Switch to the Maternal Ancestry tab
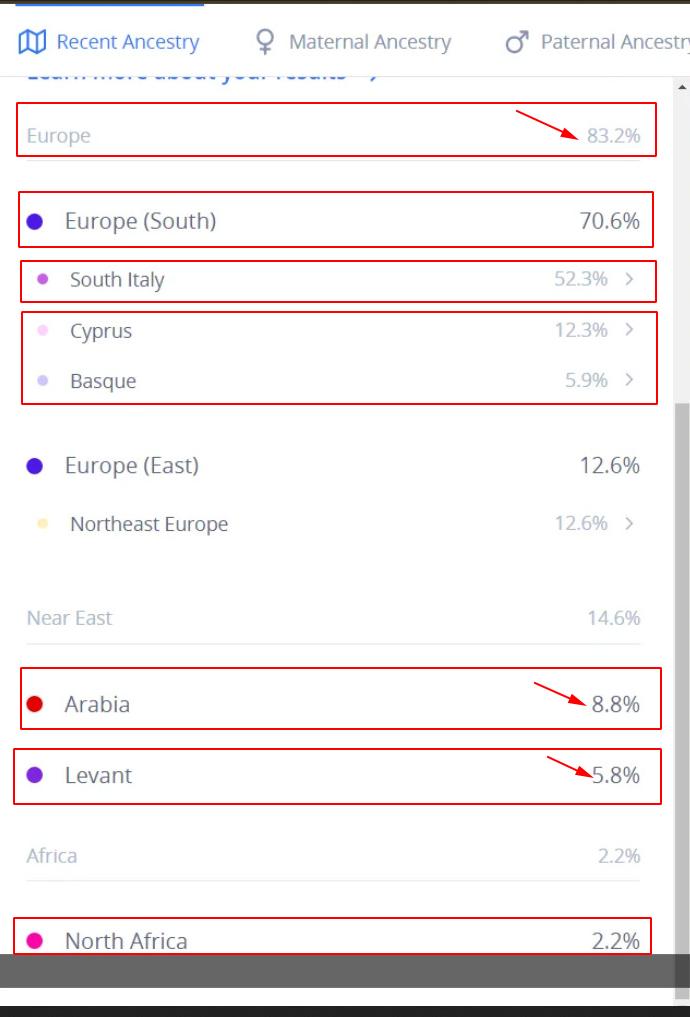Viewport: 690px width, 1017px height. pyautogui.click(x=369, y=42)
